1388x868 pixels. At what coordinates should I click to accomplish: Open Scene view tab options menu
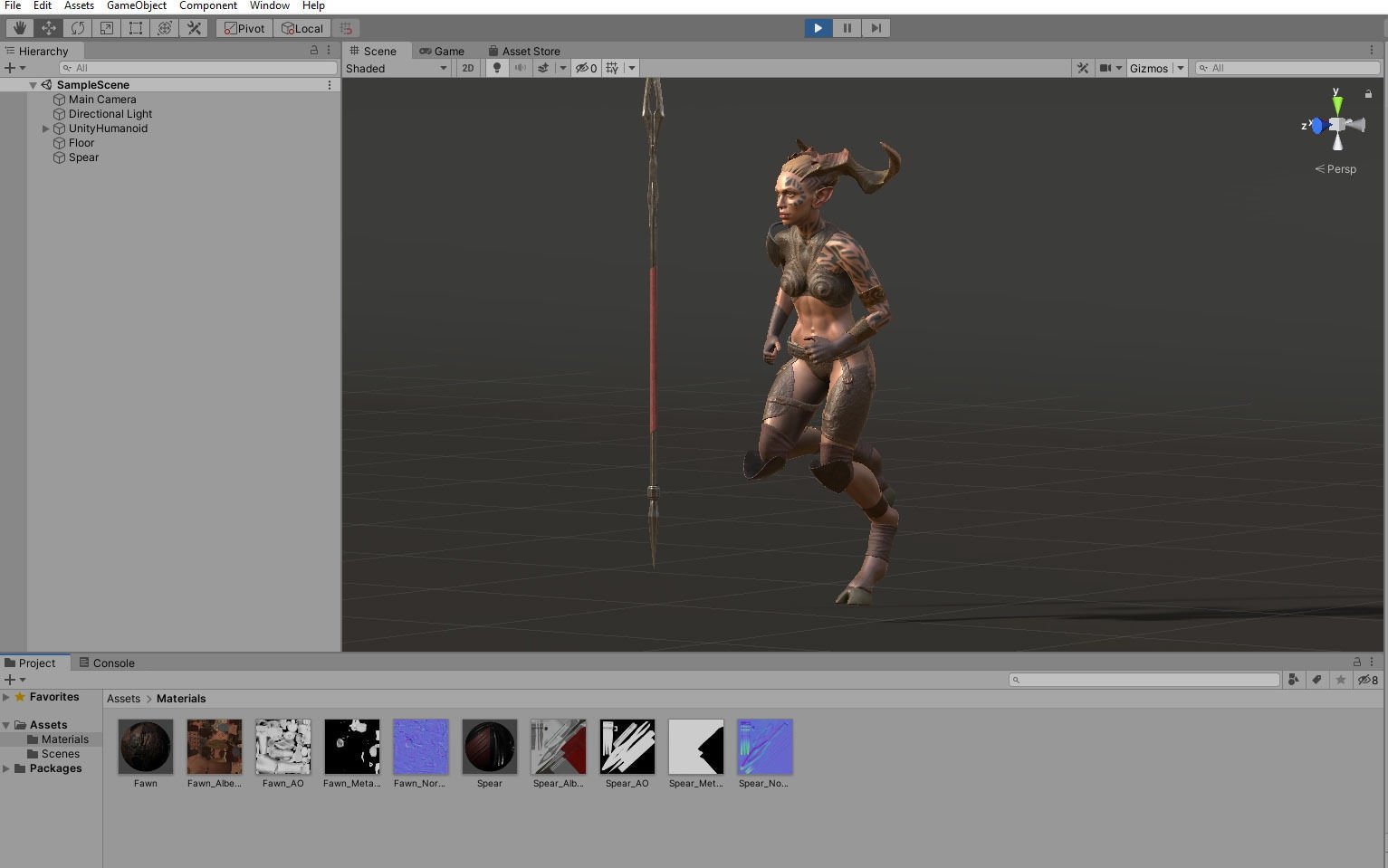pos(1372,51)
